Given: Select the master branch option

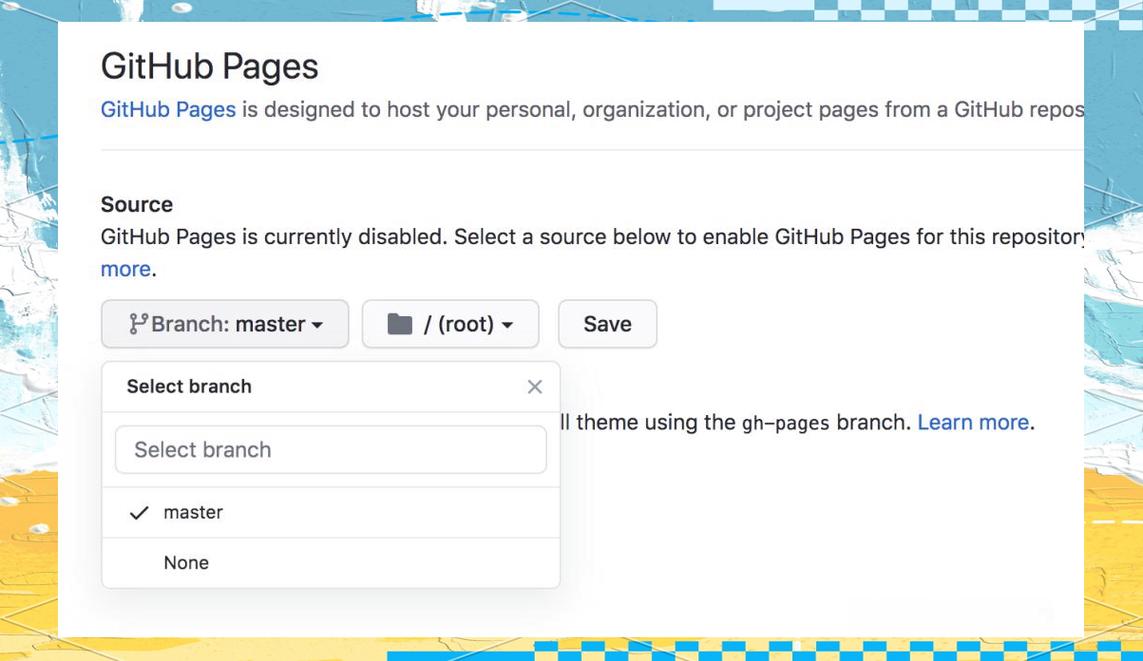Looking at the screenshot, I should [x=331, y=512].
